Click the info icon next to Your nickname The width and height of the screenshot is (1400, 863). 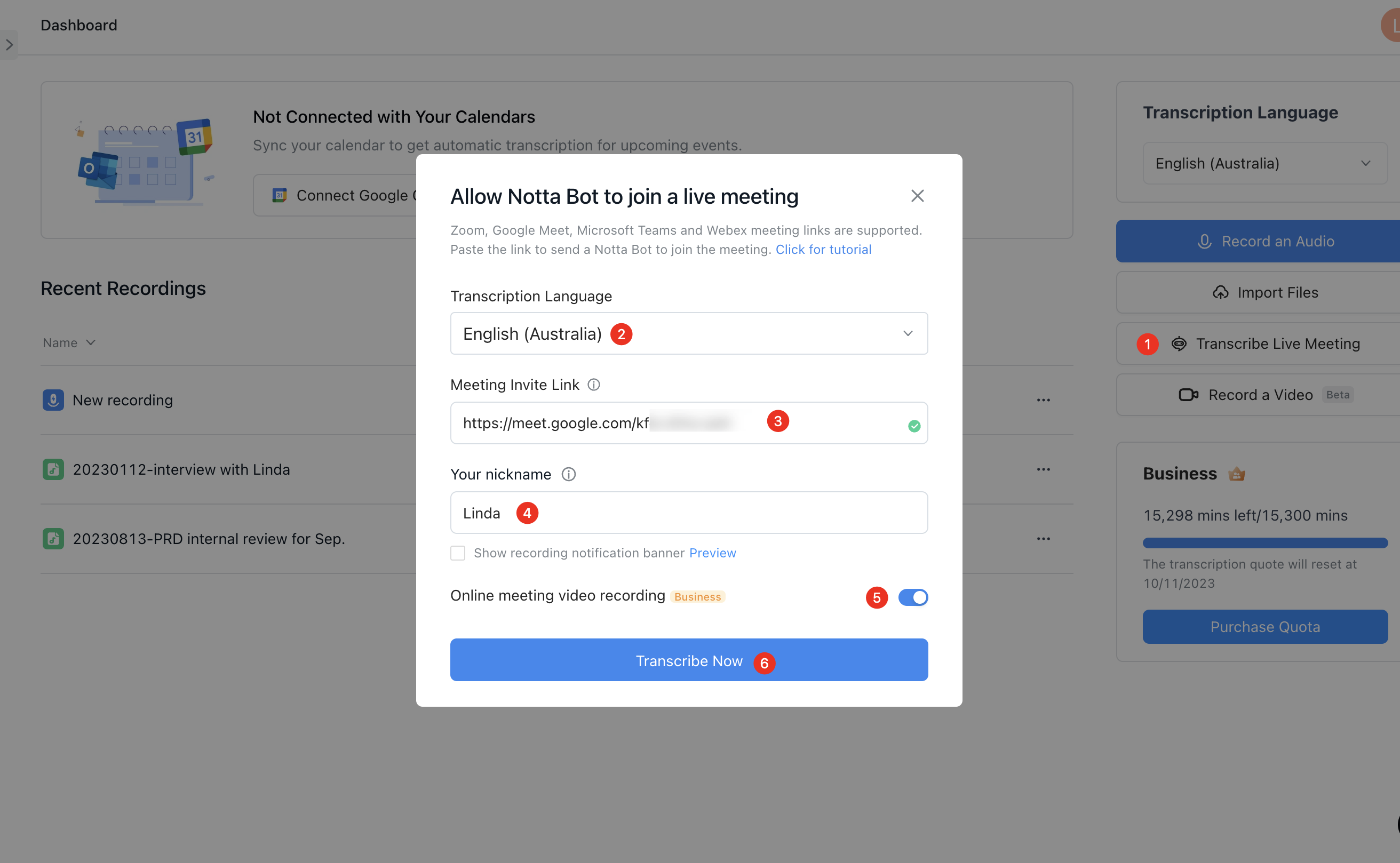point(569,474)
